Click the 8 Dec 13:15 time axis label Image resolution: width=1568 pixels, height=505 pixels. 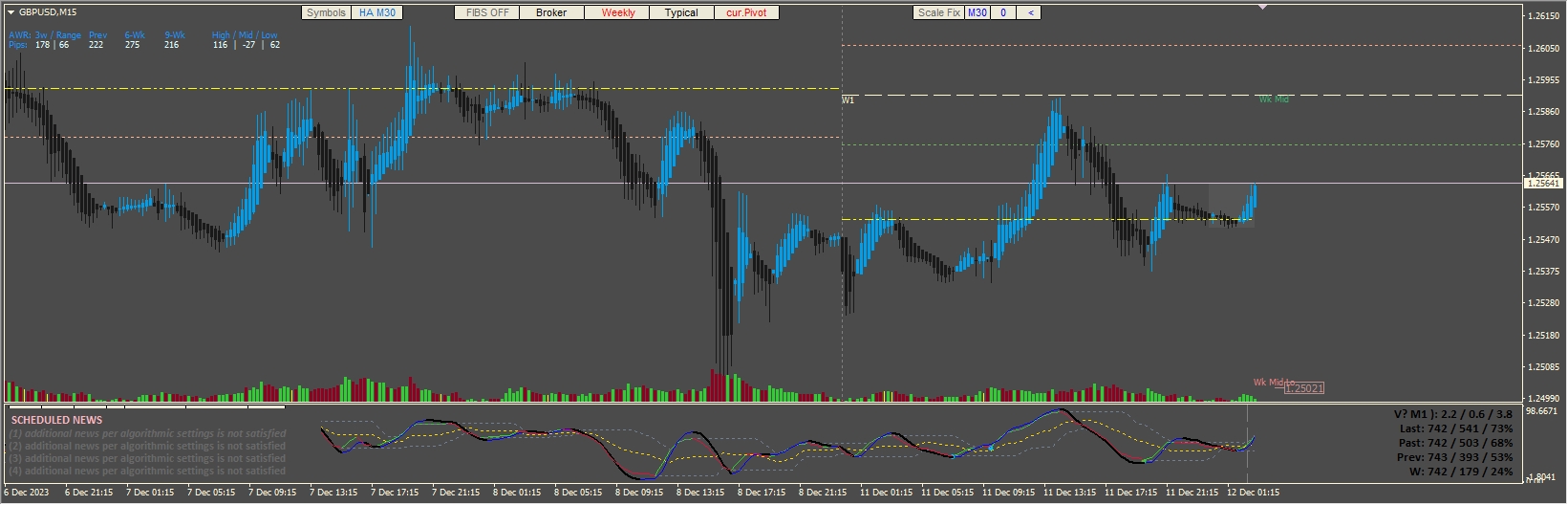pyautogui.click(x=702, y=493)
